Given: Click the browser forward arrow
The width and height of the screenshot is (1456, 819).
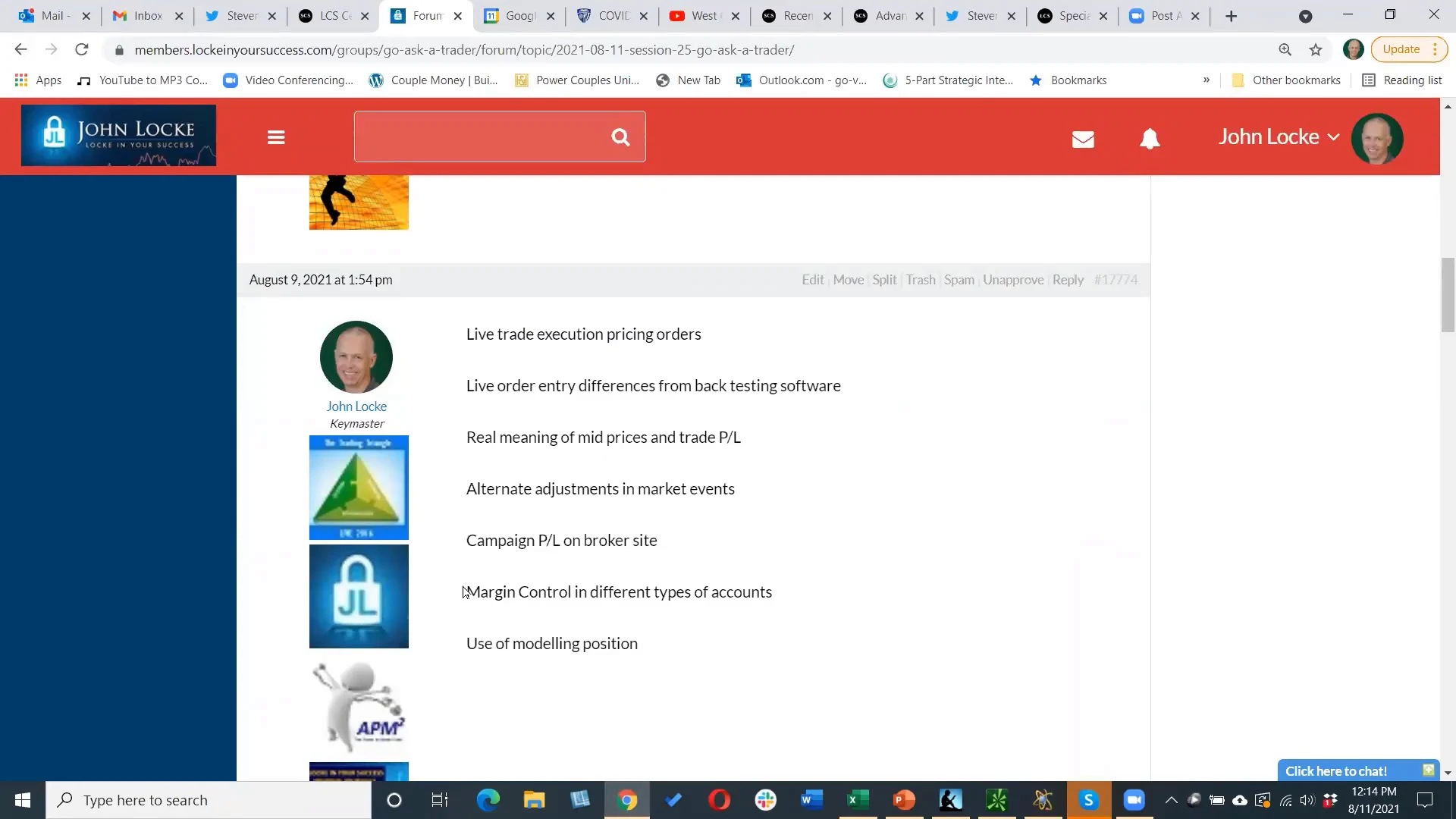Looking at the screenshot, I should [51, 49].
